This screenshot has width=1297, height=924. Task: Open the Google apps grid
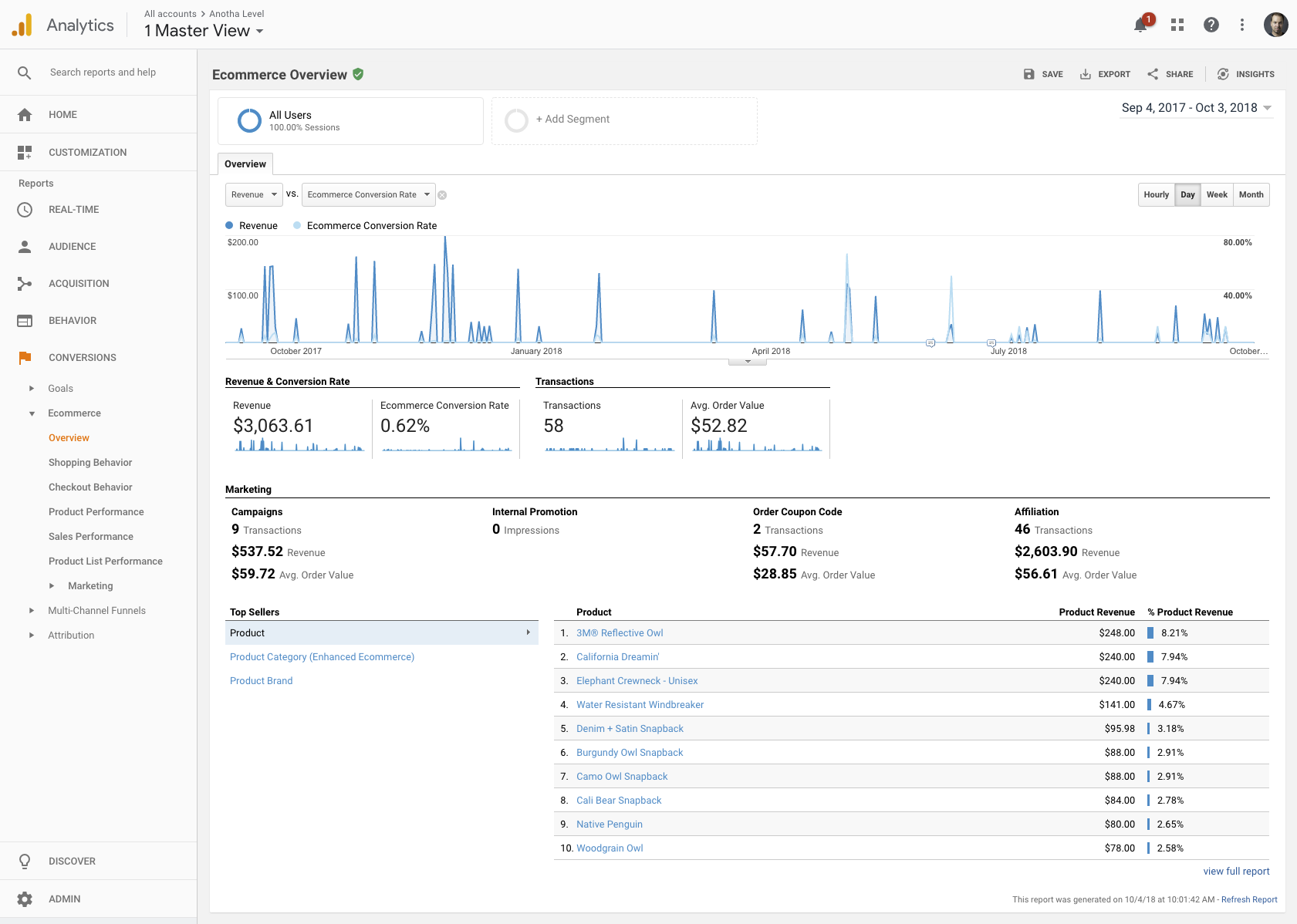1177,25
